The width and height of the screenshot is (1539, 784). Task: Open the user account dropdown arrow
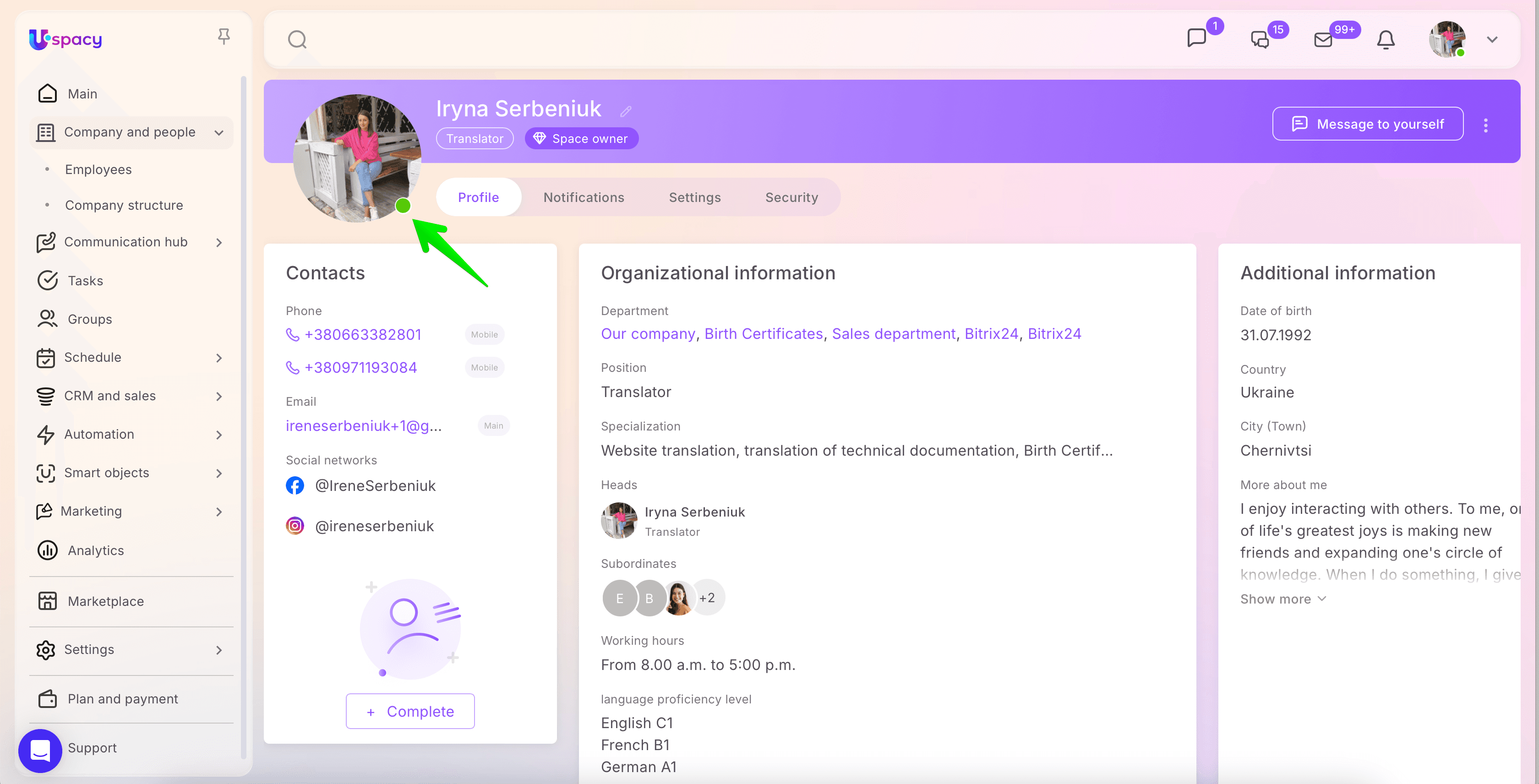pyautogui.click(x=1492, y=39)
